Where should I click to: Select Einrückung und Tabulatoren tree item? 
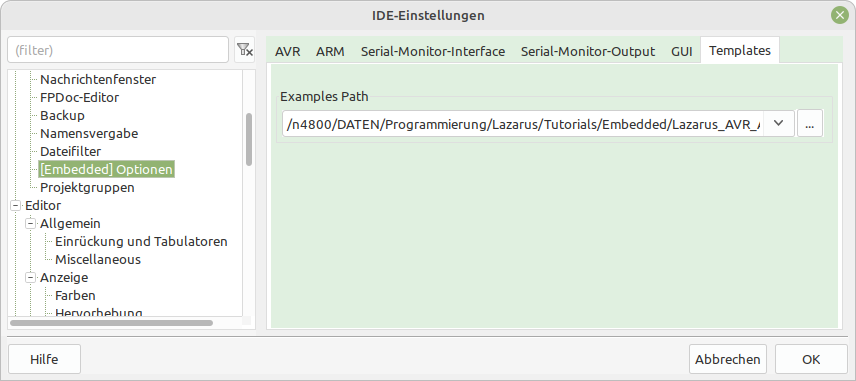141,242
